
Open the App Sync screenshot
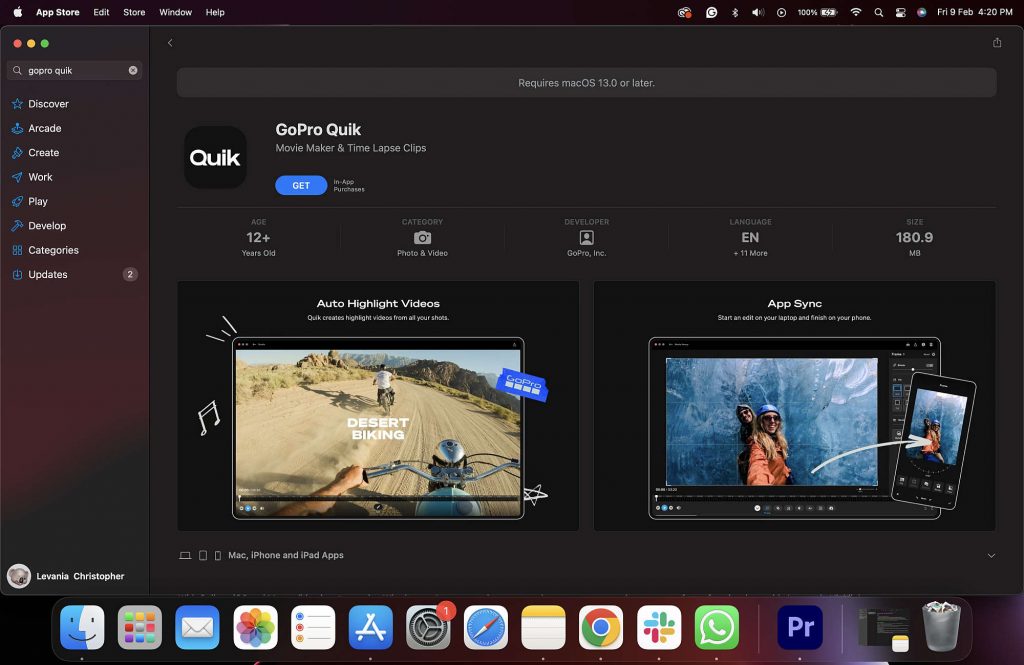tap(794, 406)
